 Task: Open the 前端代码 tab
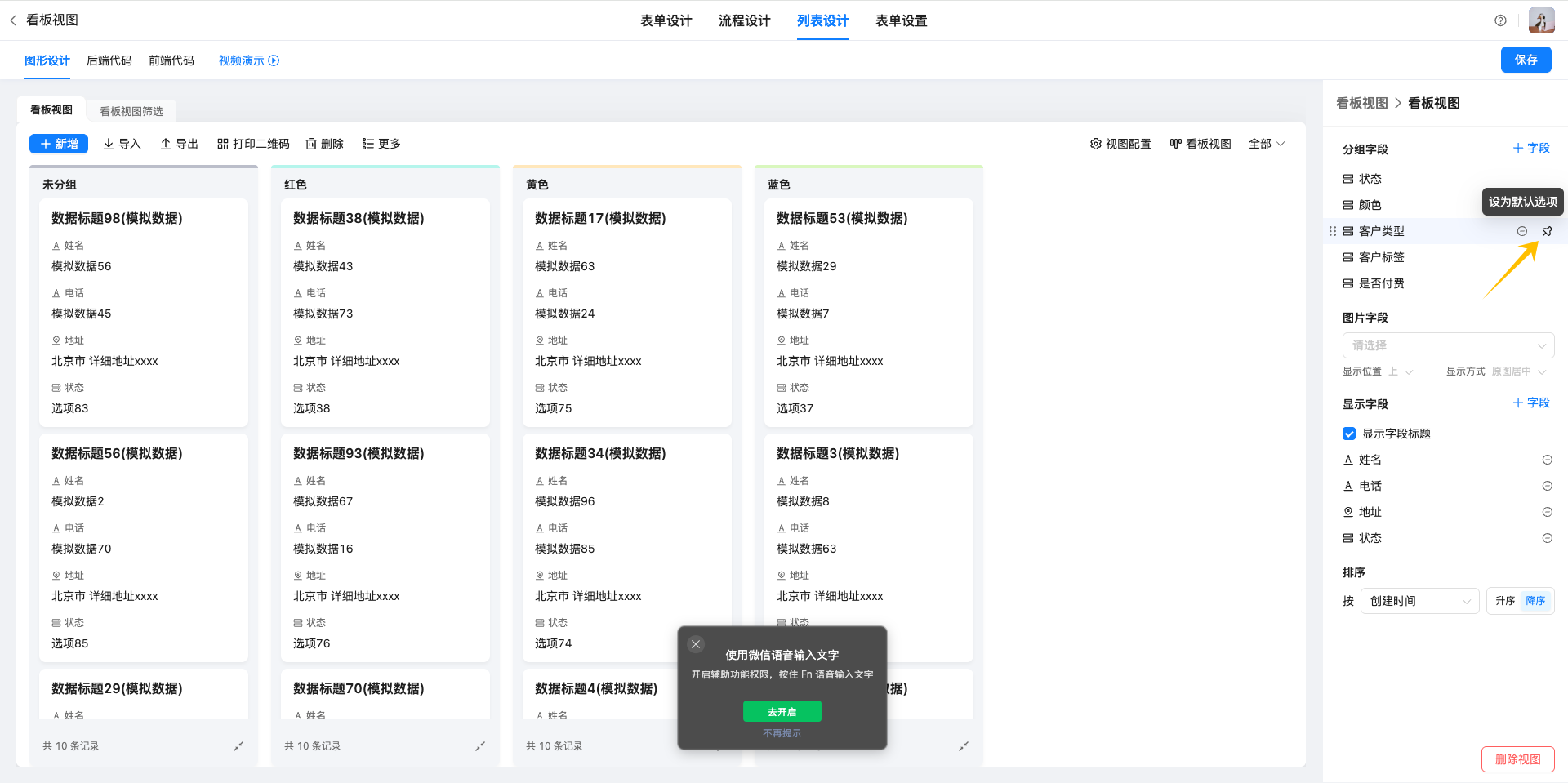171,60
